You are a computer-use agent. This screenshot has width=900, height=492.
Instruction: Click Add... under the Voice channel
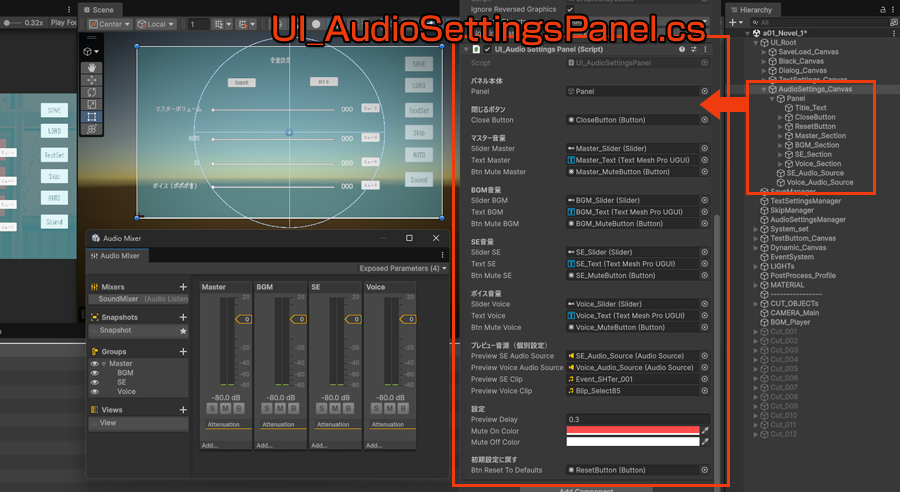(x=373, y=445)
